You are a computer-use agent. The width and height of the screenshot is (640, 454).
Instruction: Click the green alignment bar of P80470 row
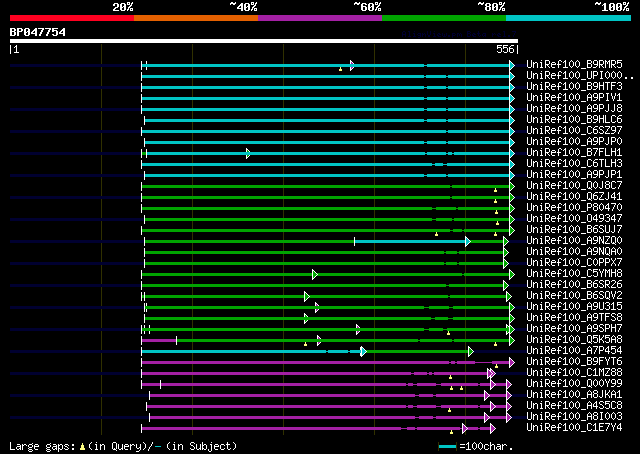[x=327, y=209]
